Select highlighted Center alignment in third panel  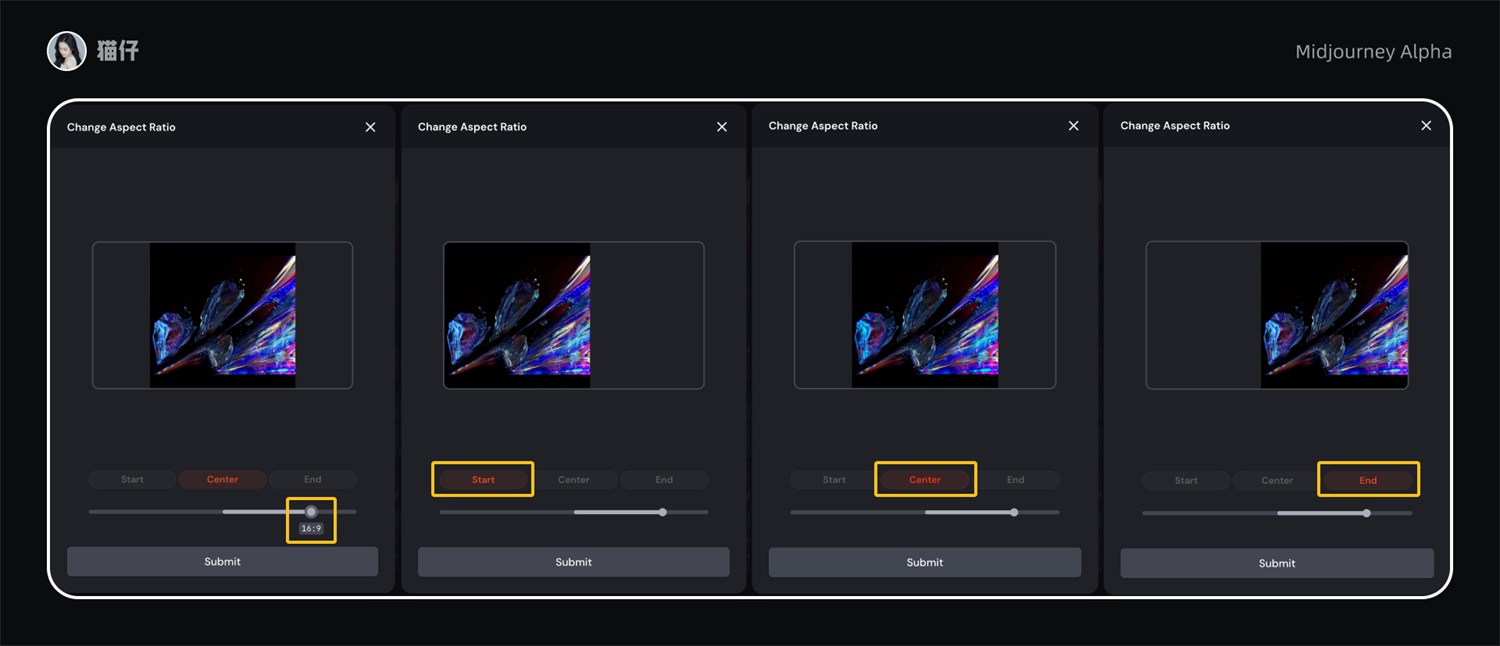(x=925, y=480)
